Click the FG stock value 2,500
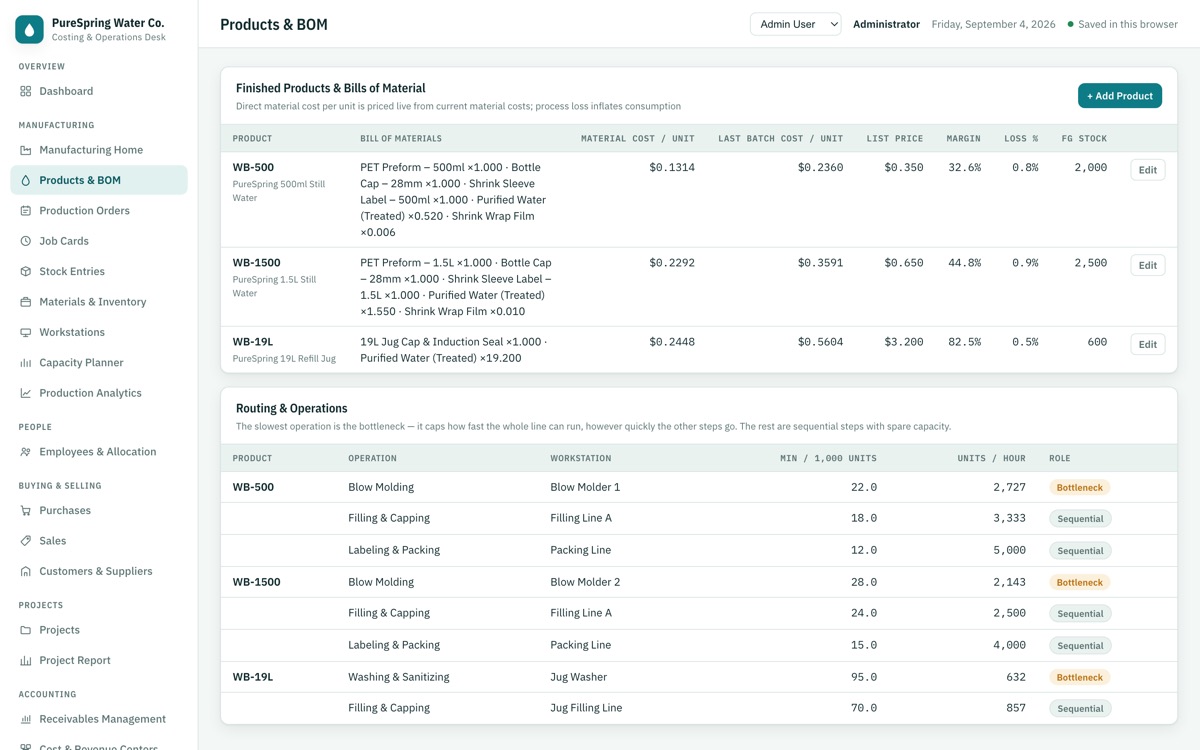This screenshot has height=750, width=1200. point(1091,263)
